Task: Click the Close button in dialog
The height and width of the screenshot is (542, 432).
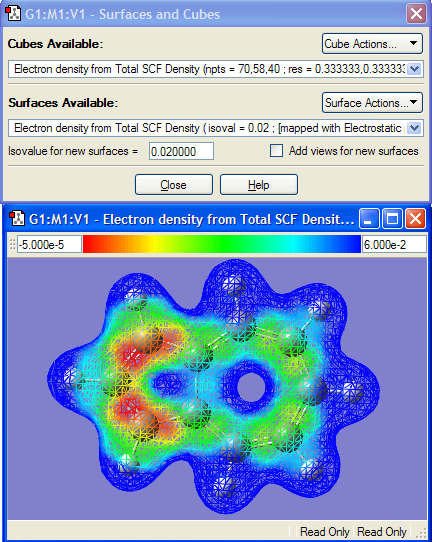Action: 174,185
